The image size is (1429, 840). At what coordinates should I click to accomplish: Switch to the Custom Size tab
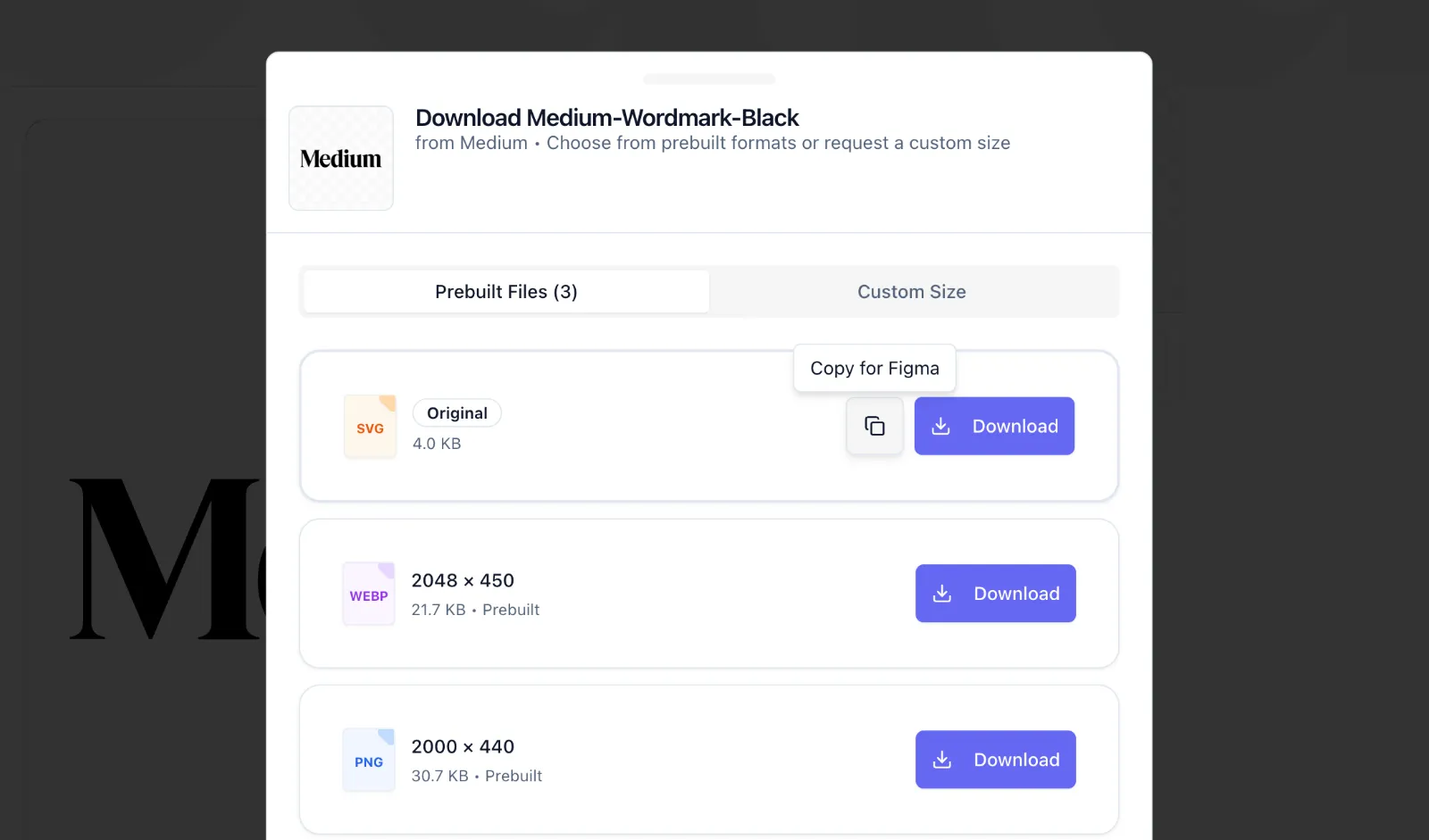(912, 292)
